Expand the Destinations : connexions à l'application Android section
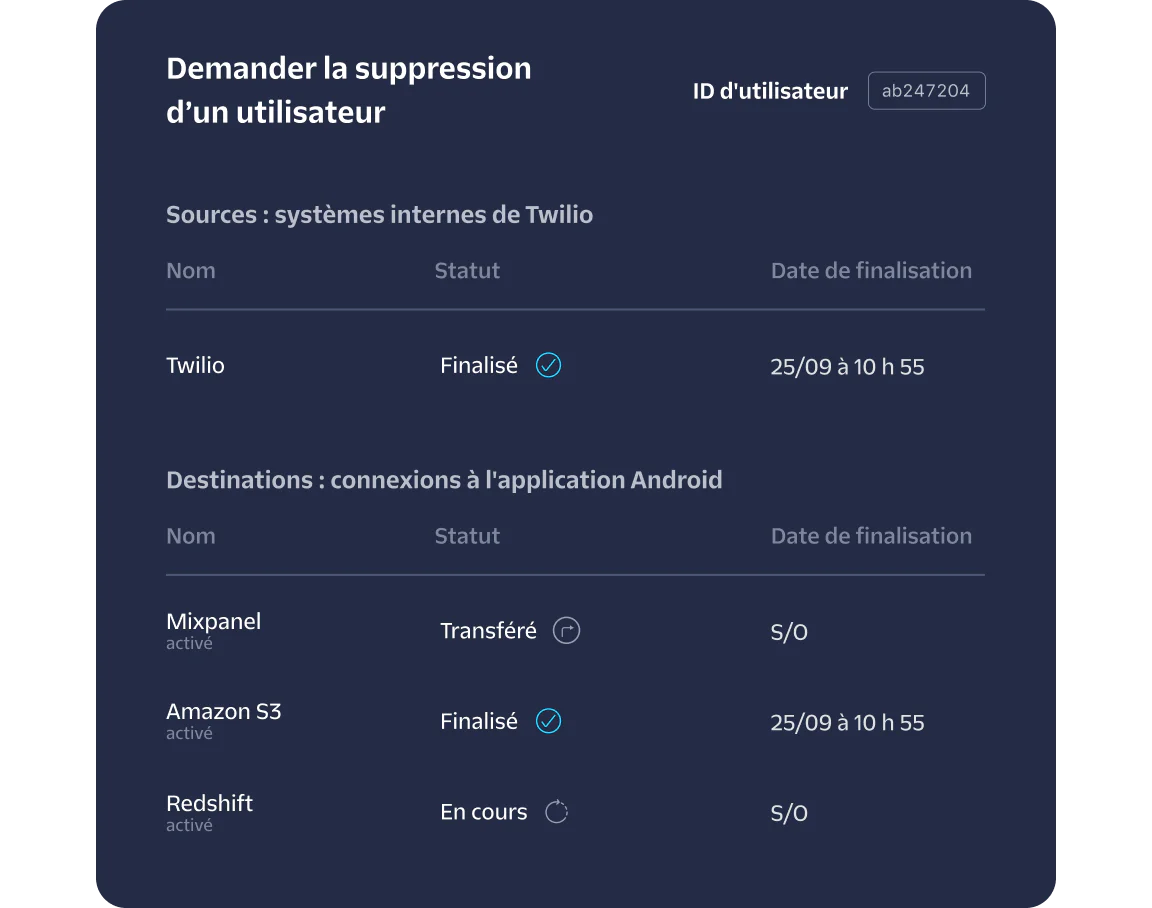The width and height of the screenshot is (1152, 908). click(x=444, y=479)
